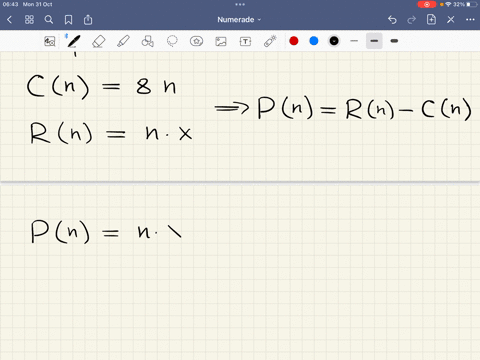This screenshot has height=360, width=480.
Task: Select the thick stroke width
Action: tap(394, 41)
